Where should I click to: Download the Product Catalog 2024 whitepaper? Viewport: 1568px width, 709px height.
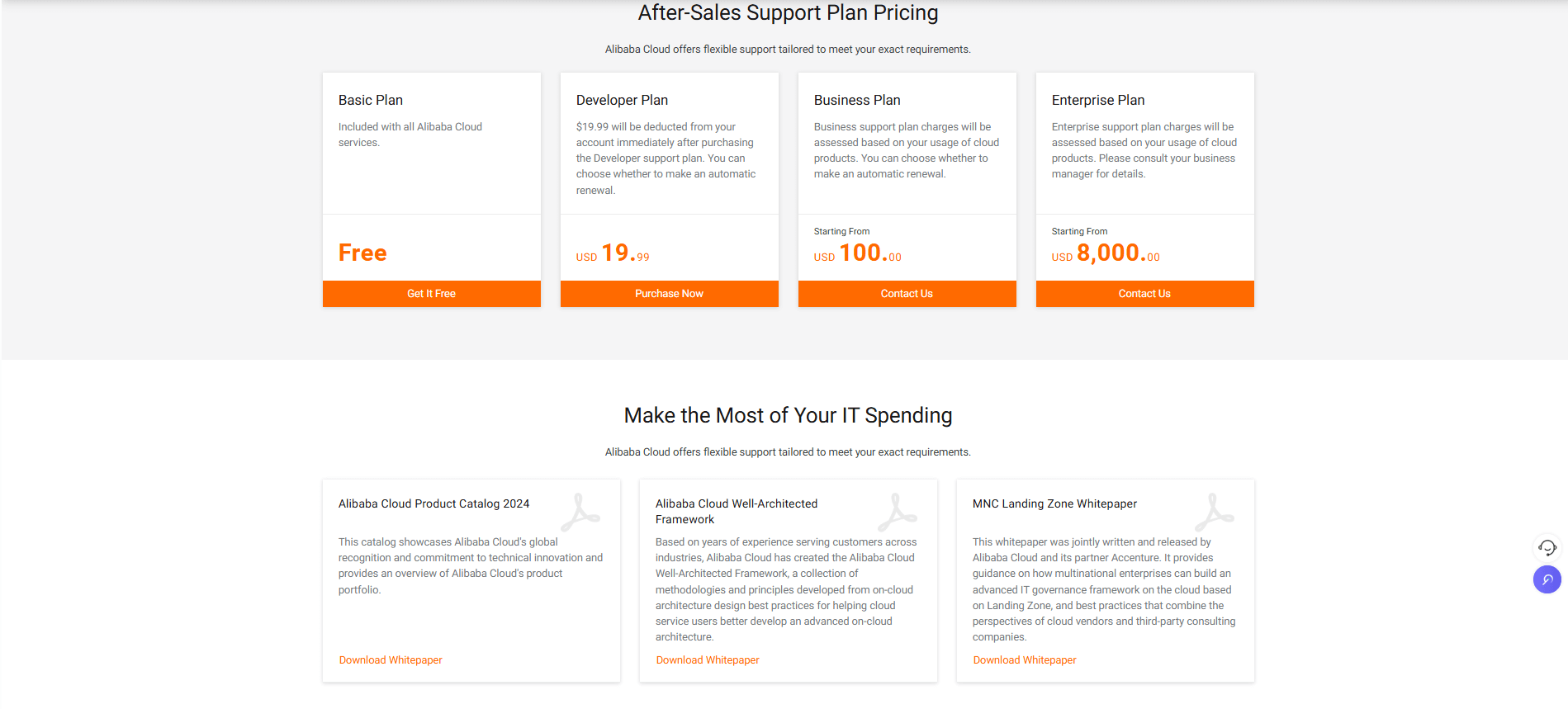click(391, 660)
